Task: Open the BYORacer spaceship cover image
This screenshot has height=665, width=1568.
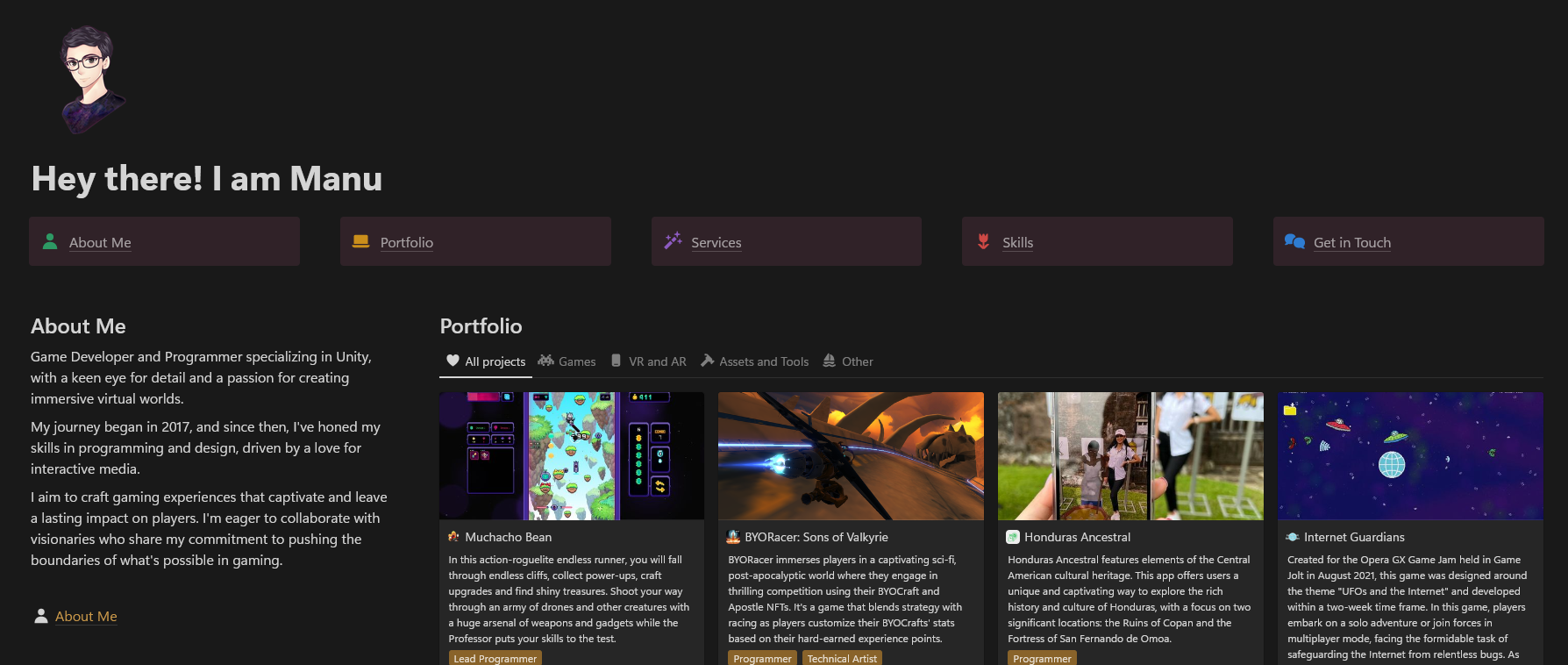Action: coord(851,455)
